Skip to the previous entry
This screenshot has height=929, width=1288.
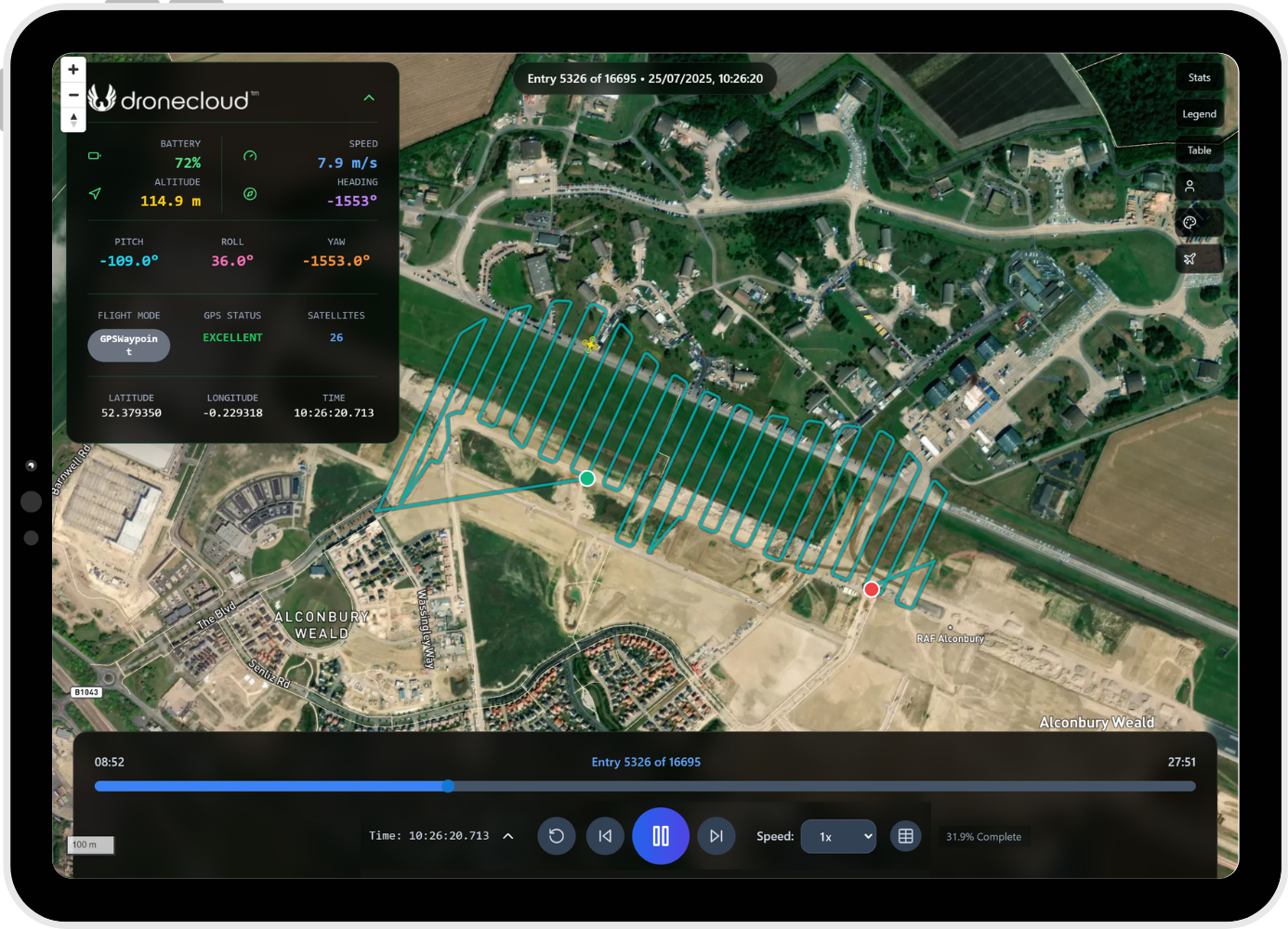coord(605,836)
